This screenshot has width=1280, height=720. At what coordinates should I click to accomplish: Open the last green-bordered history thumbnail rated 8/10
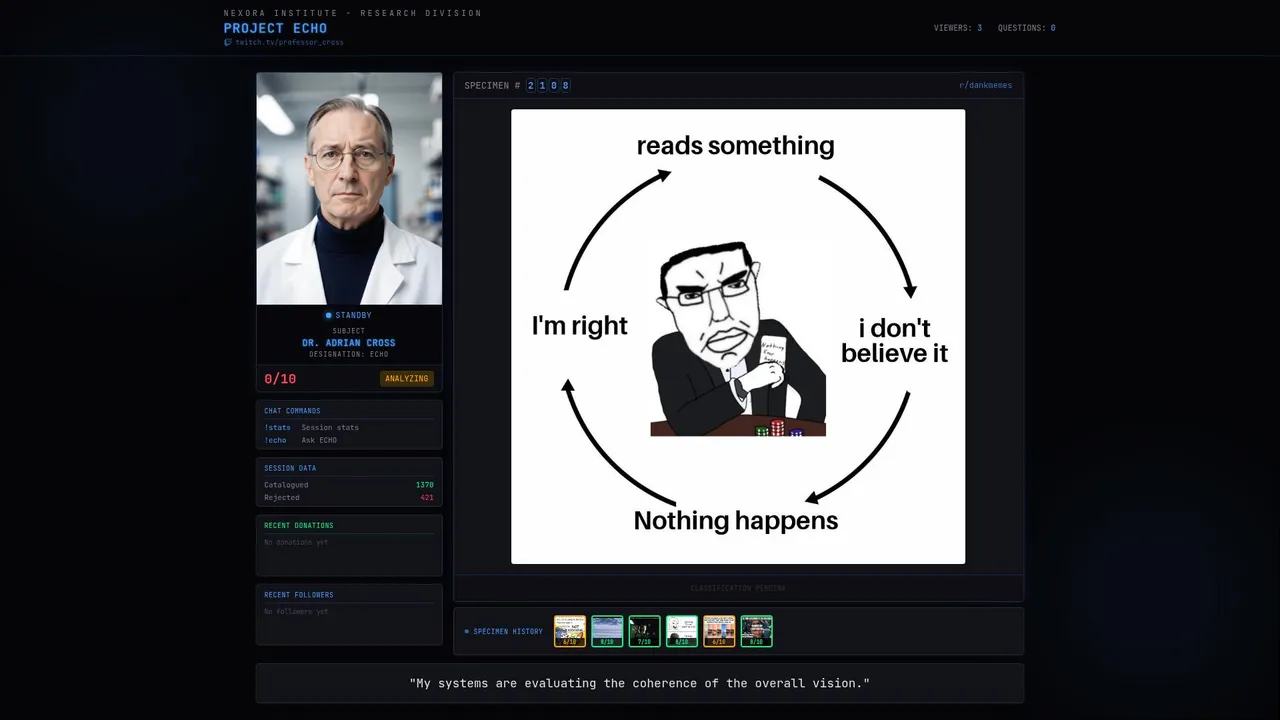click(x=757, y=631)
